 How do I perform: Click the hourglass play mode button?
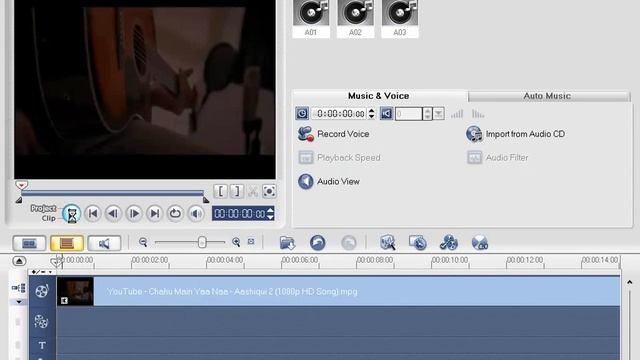[x=71, y=213]
